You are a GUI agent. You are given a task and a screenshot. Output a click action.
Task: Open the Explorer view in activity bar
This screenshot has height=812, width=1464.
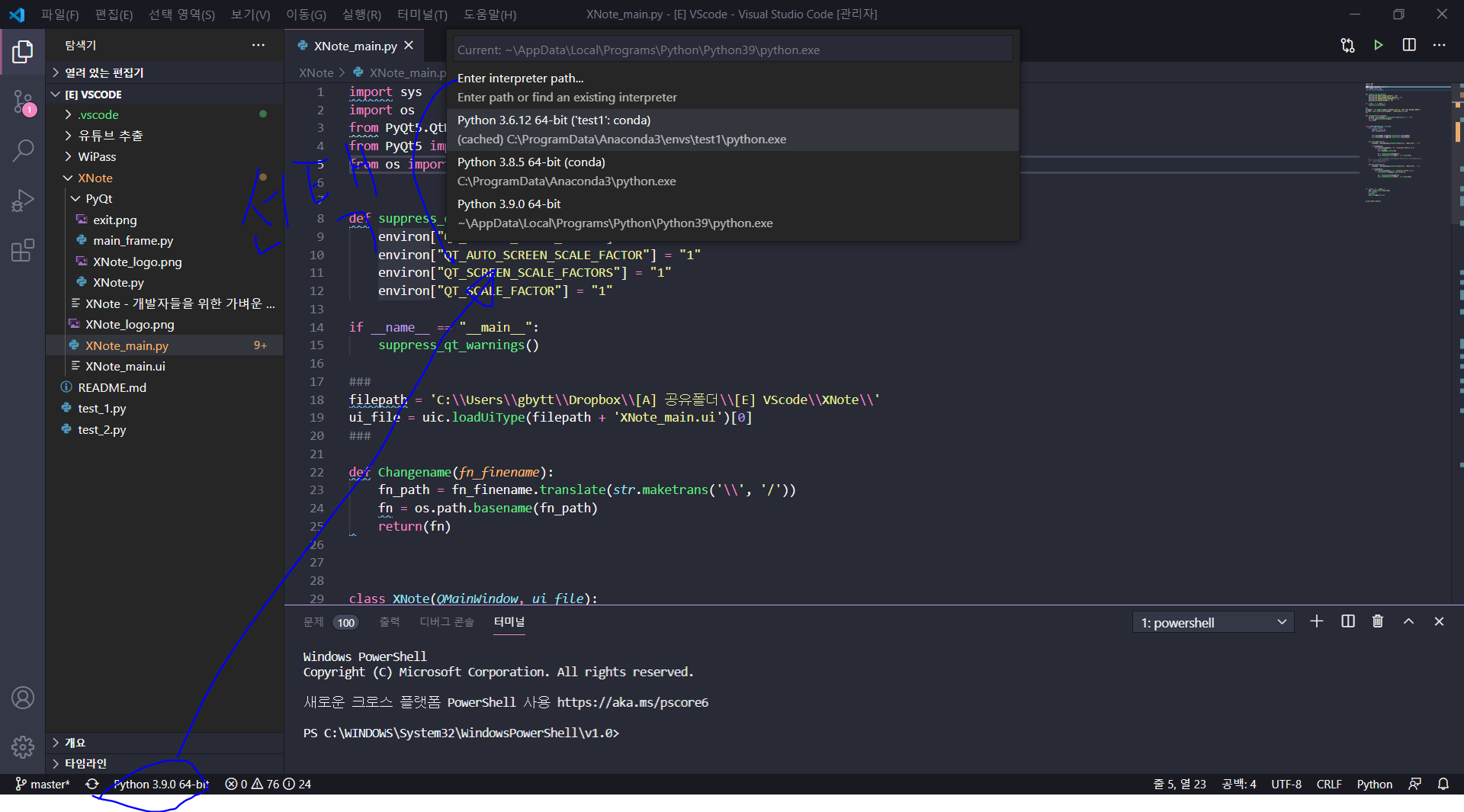[x=23, y=52]
